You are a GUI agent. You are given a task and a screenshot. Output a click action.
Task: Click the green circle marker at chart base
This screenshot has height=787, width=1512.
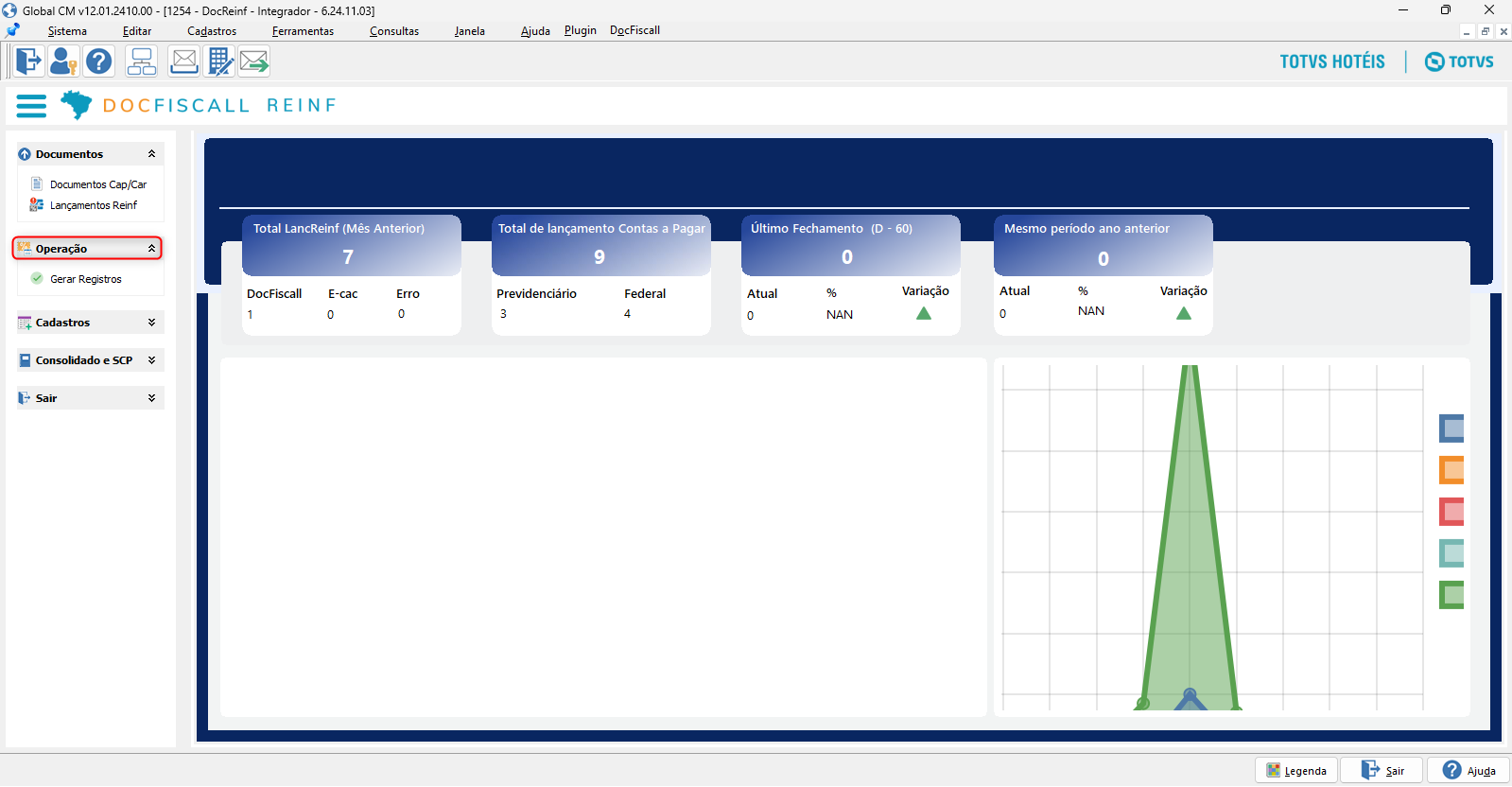point(1142,703)
